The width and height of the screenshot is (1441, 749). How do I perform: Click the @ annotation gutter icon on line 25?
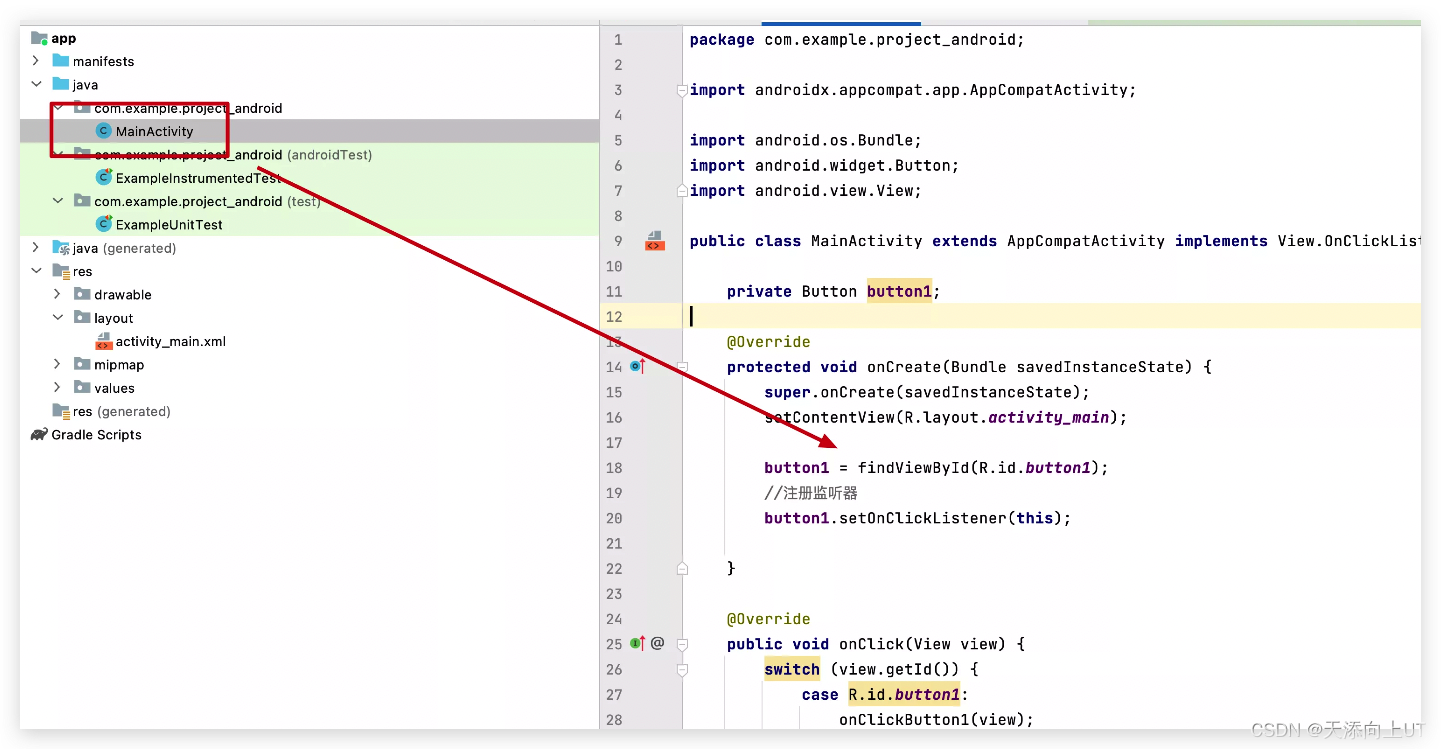[657, 643]
